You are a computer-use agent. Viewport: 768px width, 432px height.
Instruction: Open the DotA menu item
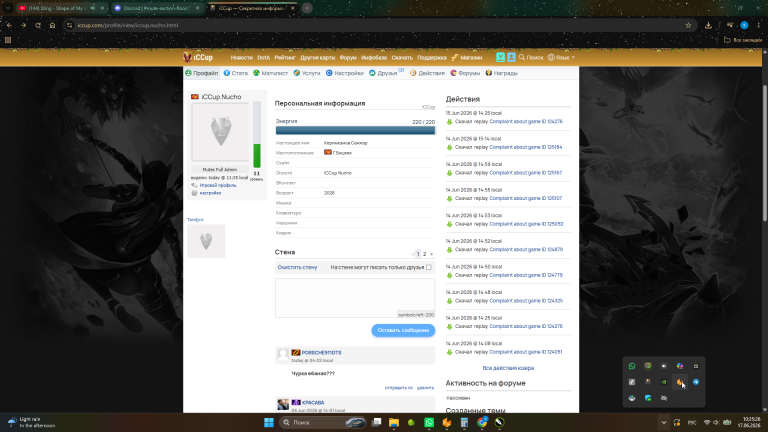[264, 58]
